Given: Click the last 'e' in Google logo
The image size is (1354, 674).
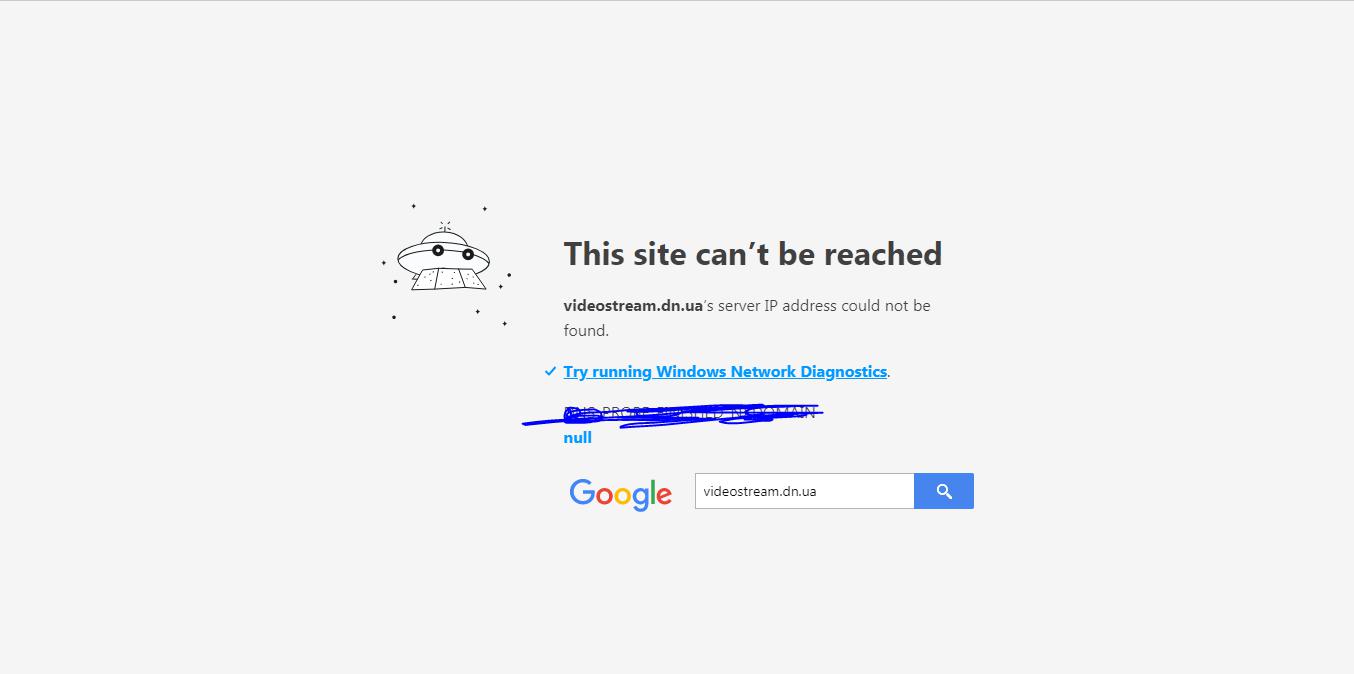Looking at the screenshot, I should point(662,496).
